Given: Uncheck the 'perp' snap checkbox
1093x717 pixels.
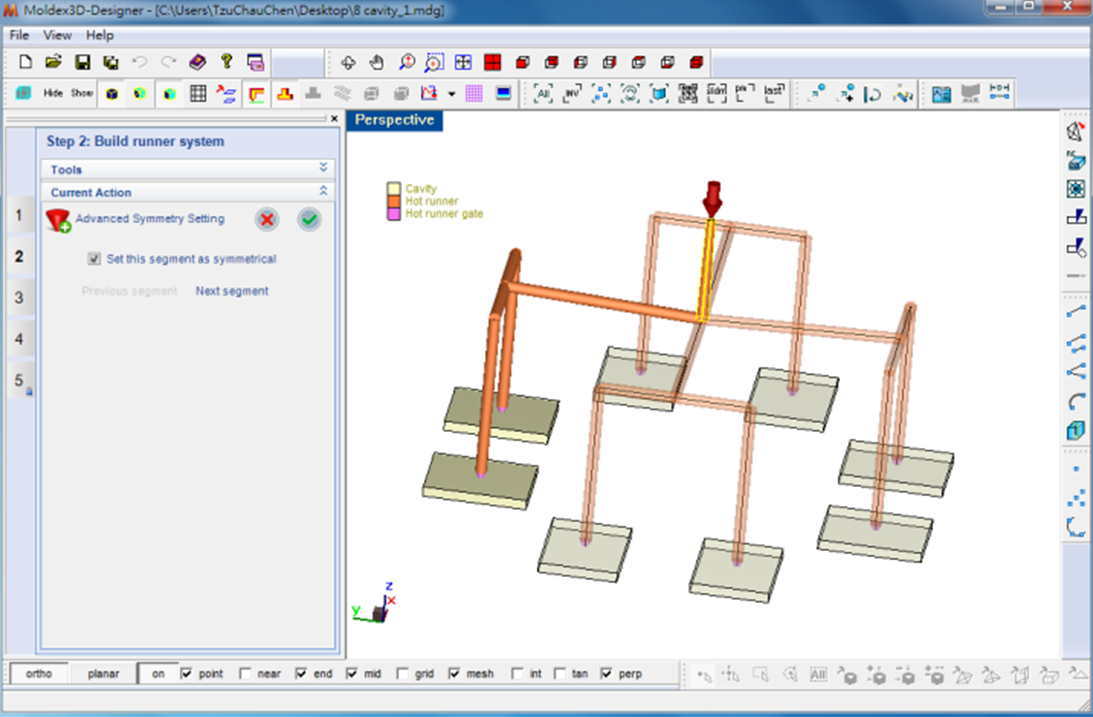Looking at the screenshot, I should coord(606,673).
